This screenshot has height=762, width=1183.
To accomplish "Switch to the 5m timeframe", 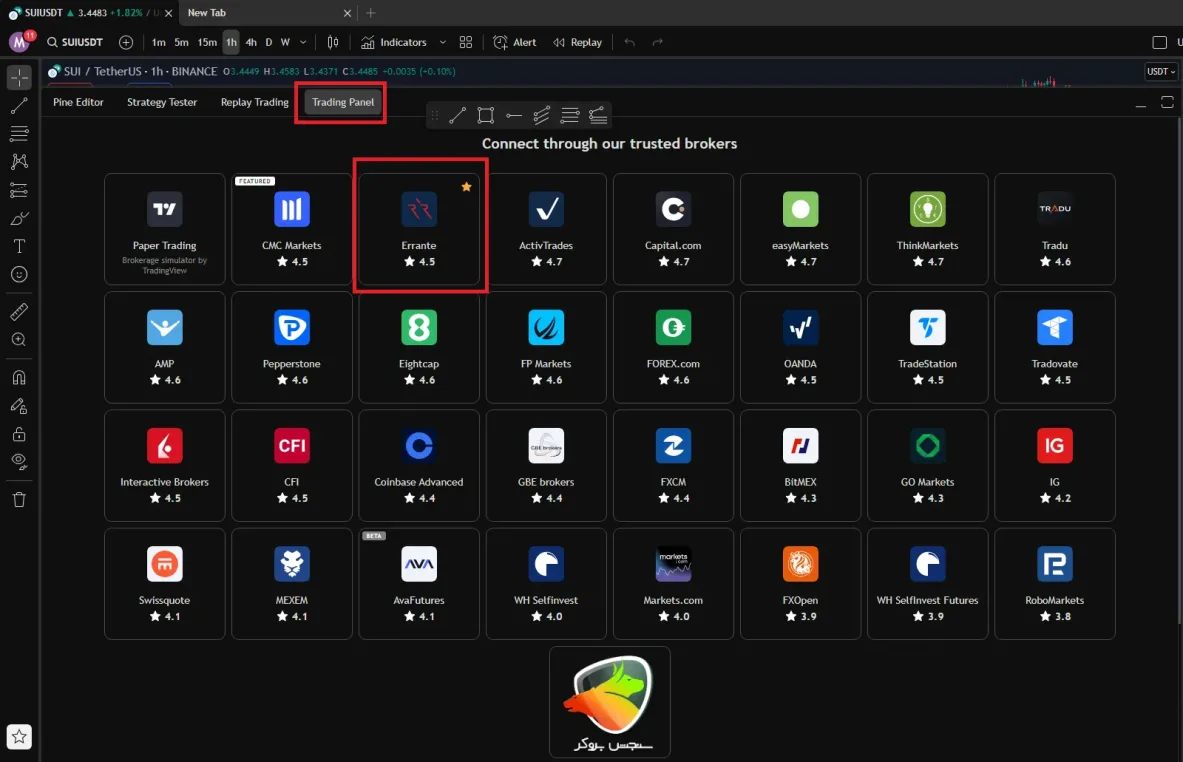I will (182, 42).
